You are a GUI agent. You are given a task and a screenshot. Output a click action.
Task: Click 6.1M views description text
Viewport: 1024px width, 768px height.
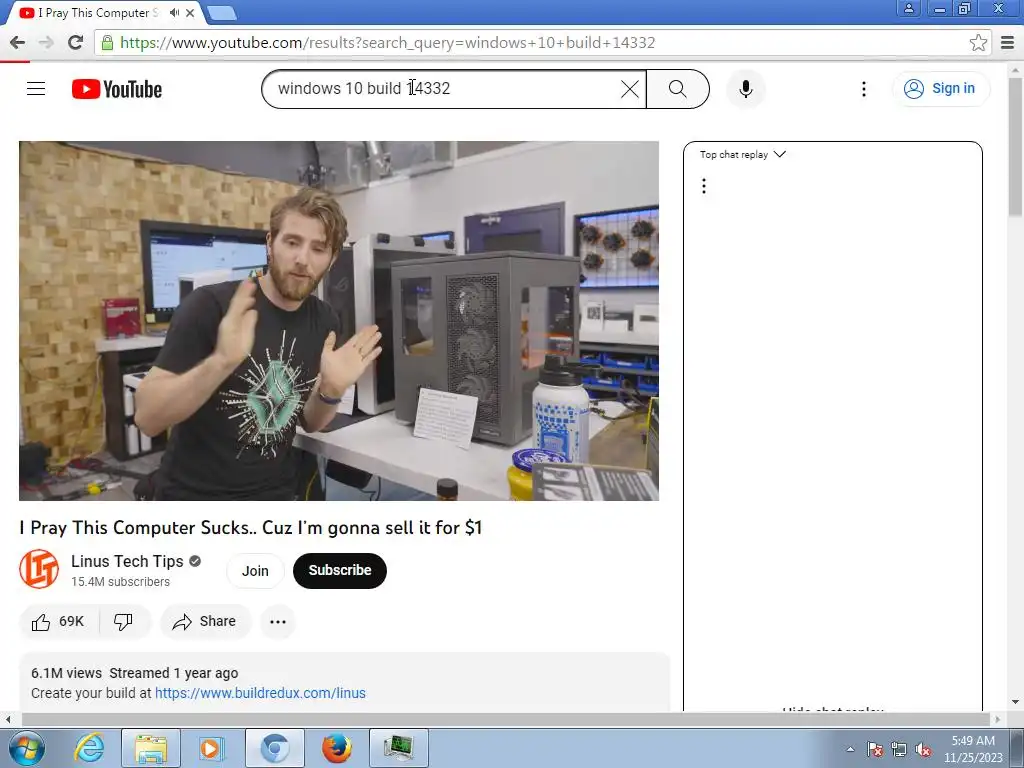pos(67,673)
